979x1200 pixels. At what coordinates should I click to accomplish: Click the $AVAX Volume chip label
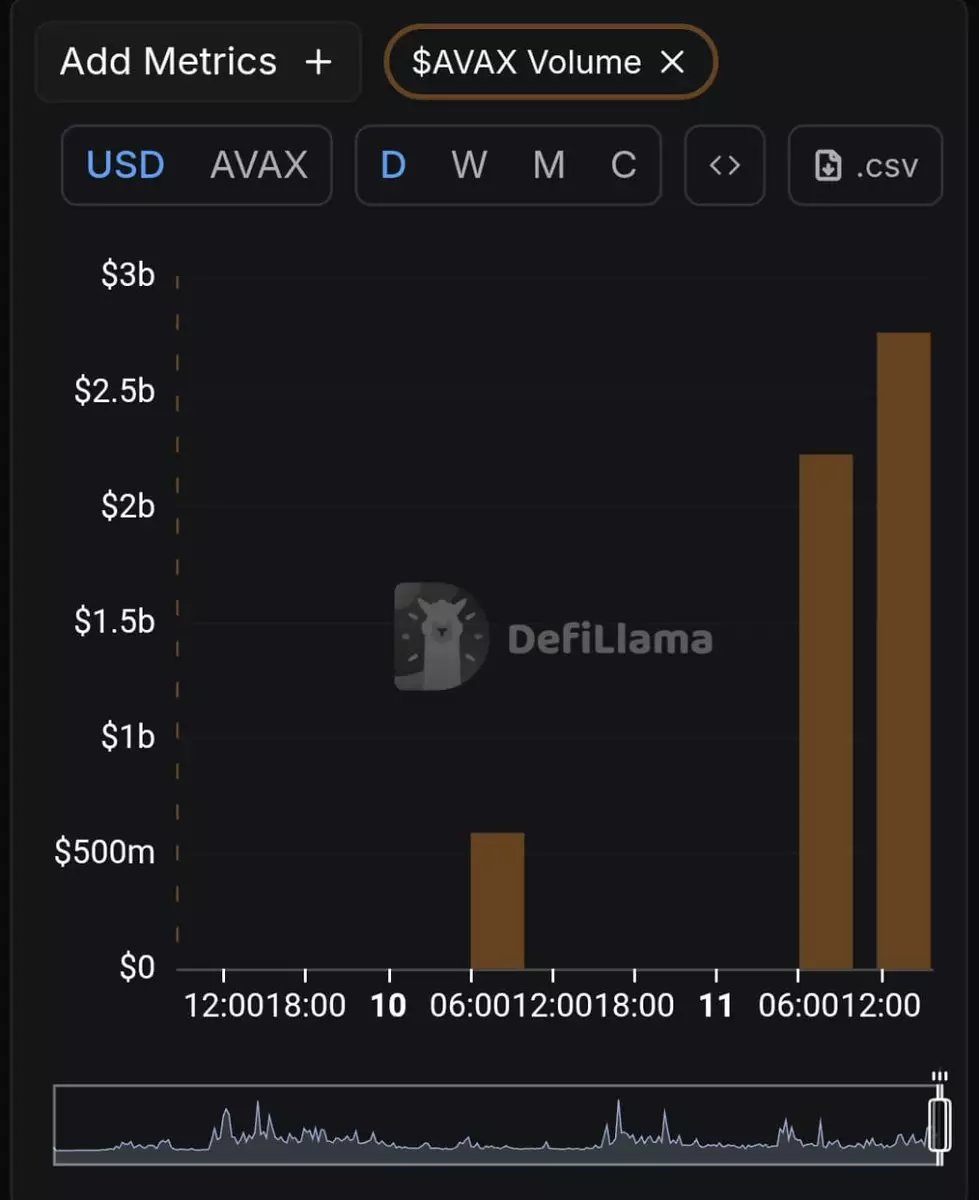tap(526, 62)
